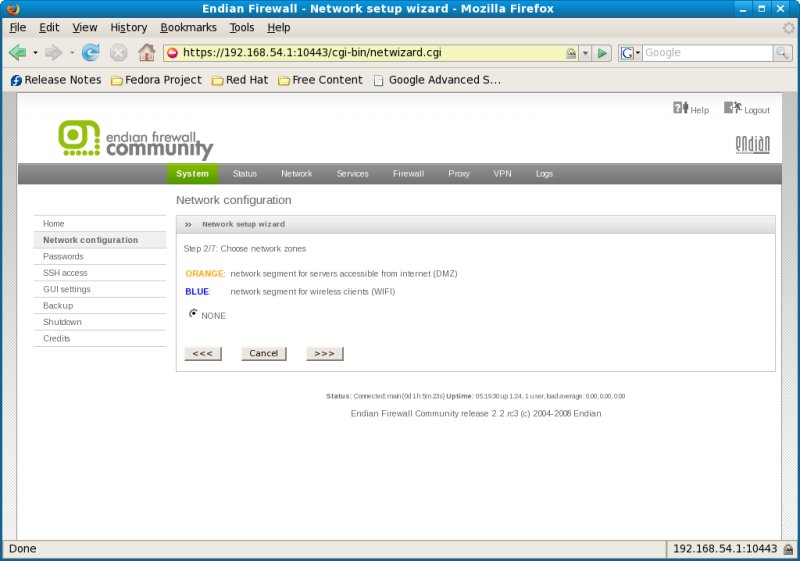The height and width of the screenshot is (561, 800).
Task: Open Fedora Project bookmark folder
Action: pyautogui.click(x=157, y=80)
